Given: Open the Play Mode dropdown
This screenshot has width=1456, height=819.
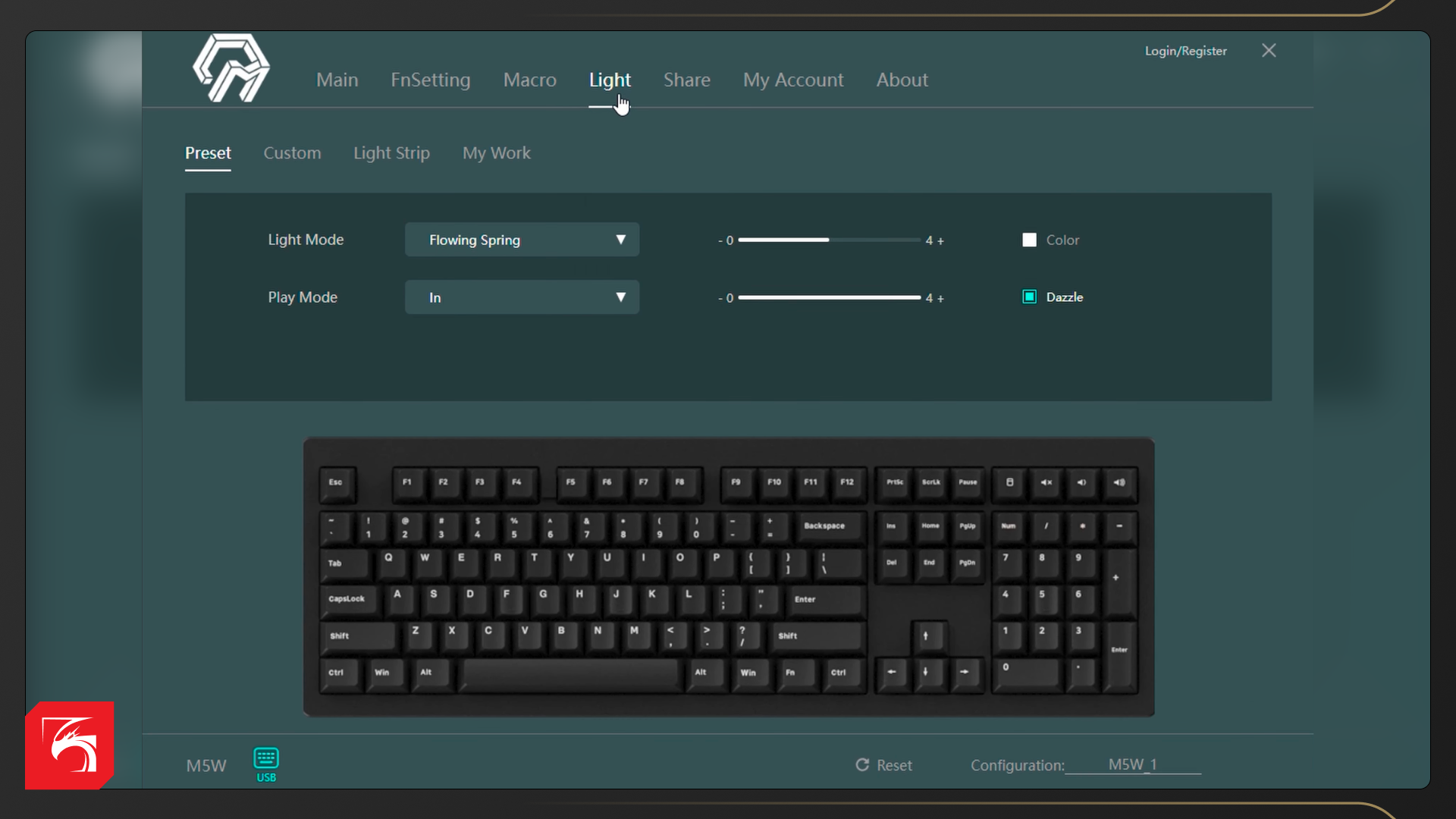Looking at the screenshot, I should tap(522, 297).
